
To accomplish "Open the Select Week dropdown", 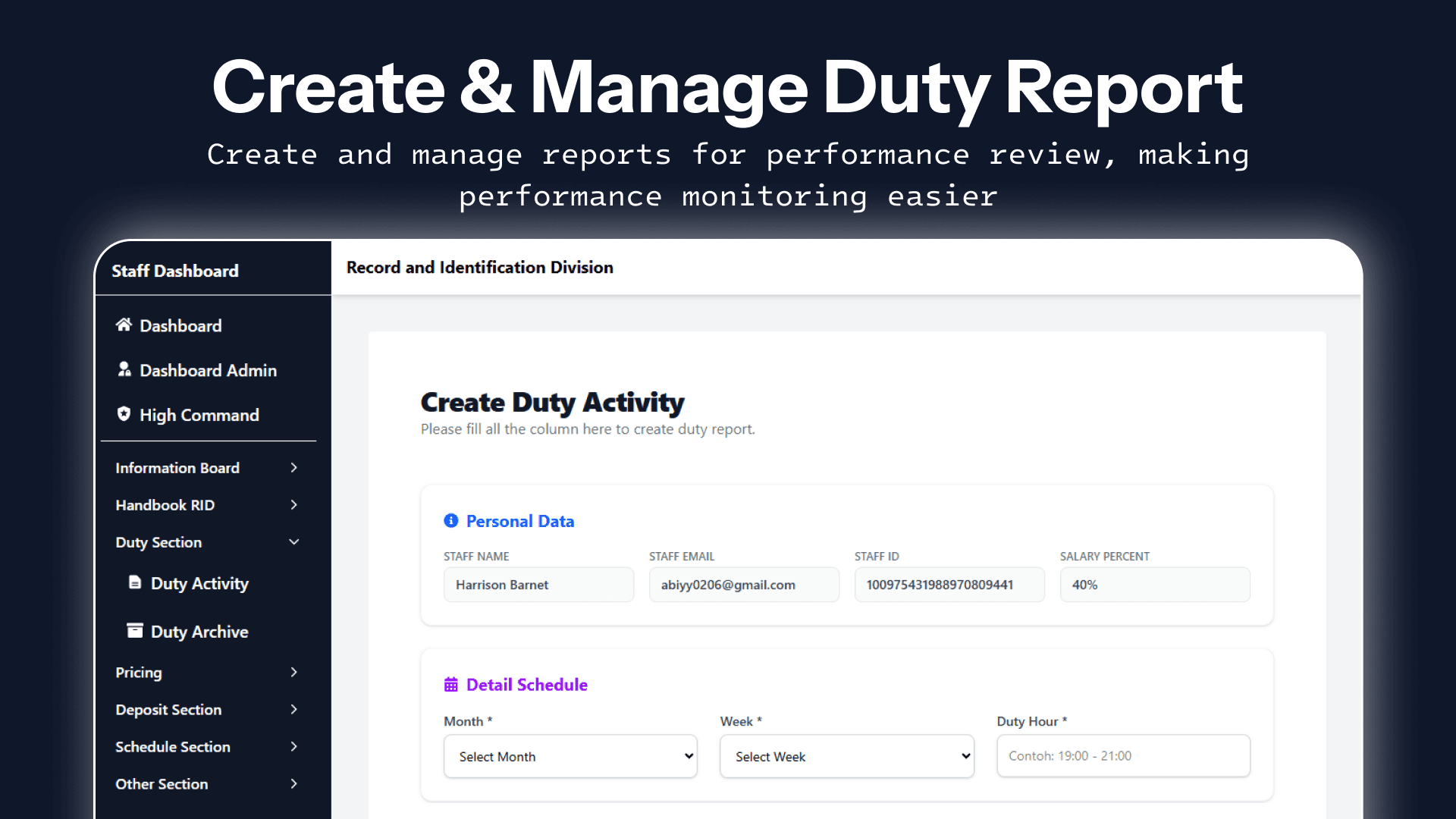I will point(847,756).
